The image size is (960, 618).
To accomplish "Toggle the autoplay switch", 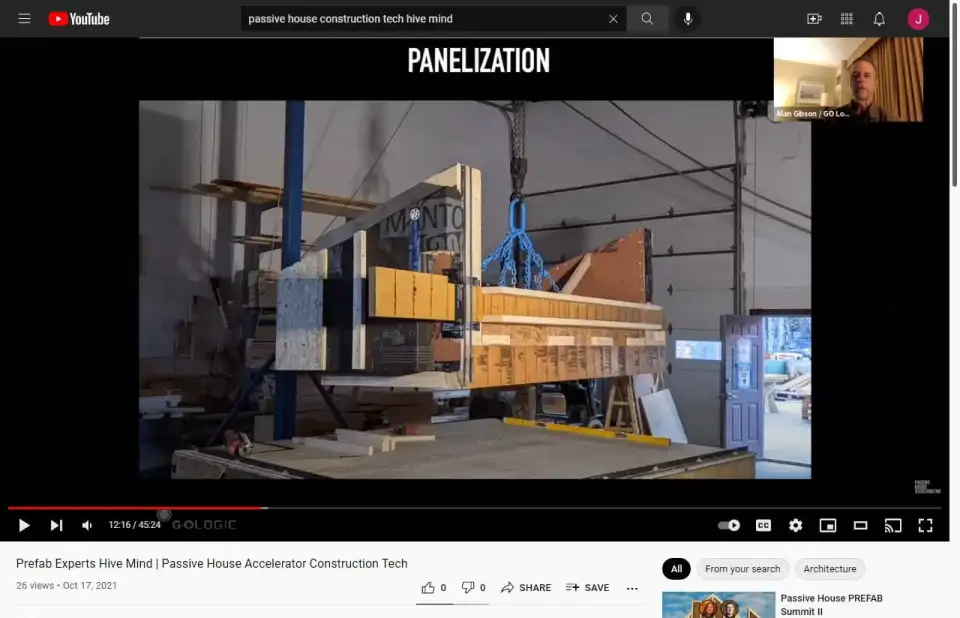I will point(729,525).
